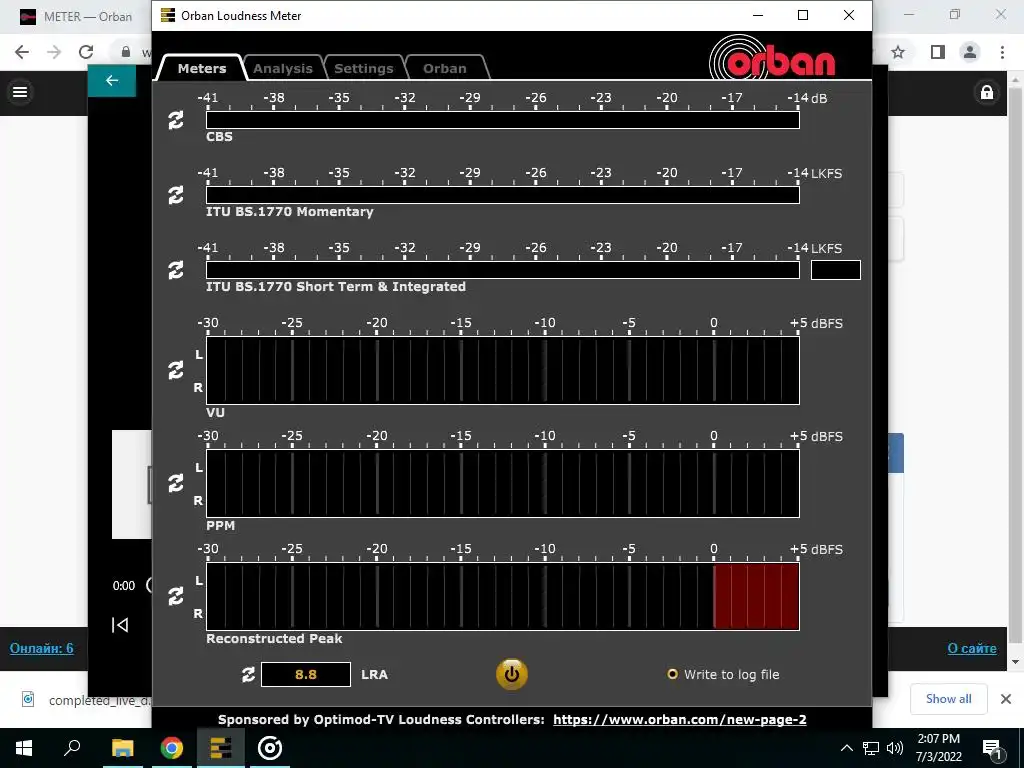Click the padlock icon on the web page

pyautogui.click(x=987, y=92)
